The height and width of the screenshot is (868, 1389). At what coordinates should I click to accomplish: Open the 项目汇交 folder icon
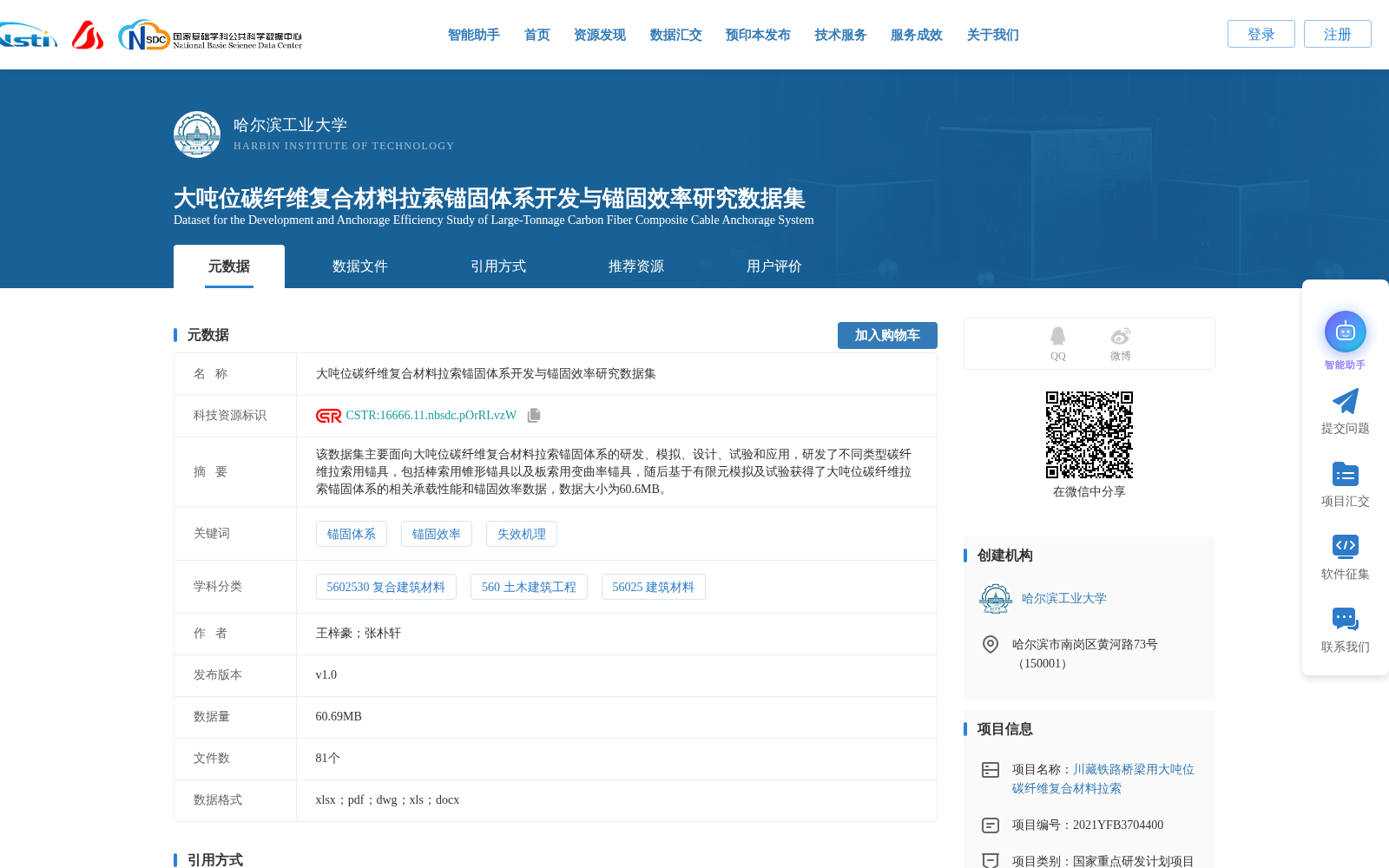[1345, 474]
